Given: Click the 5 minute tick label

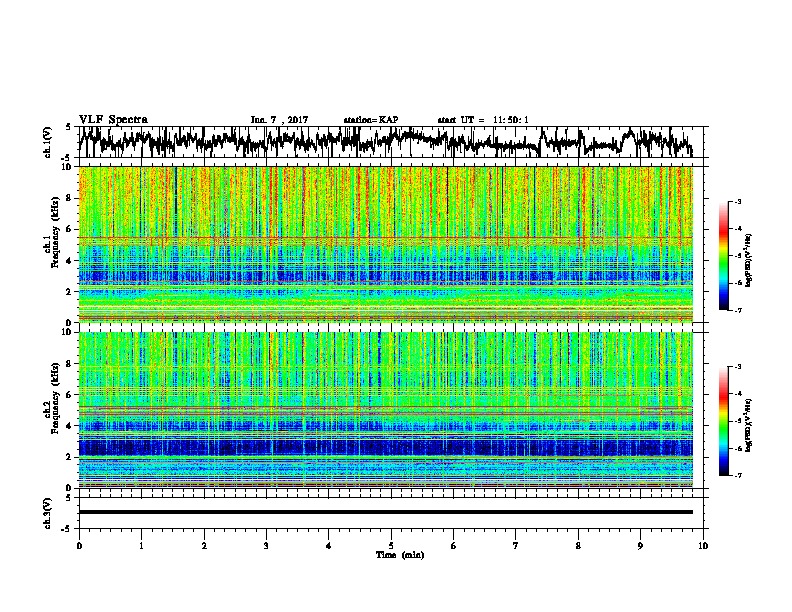Looking at the screenshot, I should (x=391, y=545).
